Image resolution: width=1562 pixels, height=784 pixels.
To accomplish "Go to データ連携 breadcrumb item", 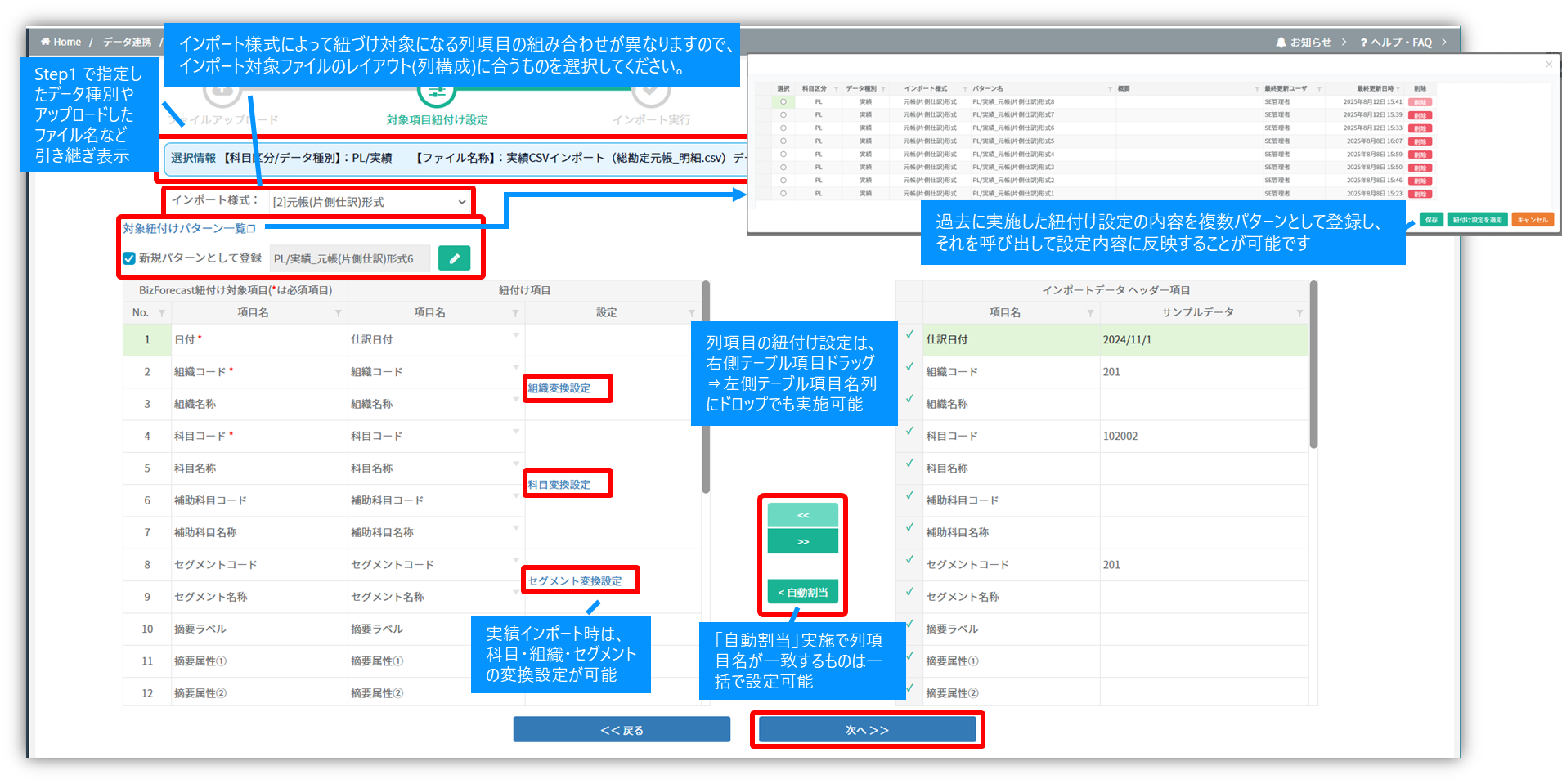I will click(127, 42).
